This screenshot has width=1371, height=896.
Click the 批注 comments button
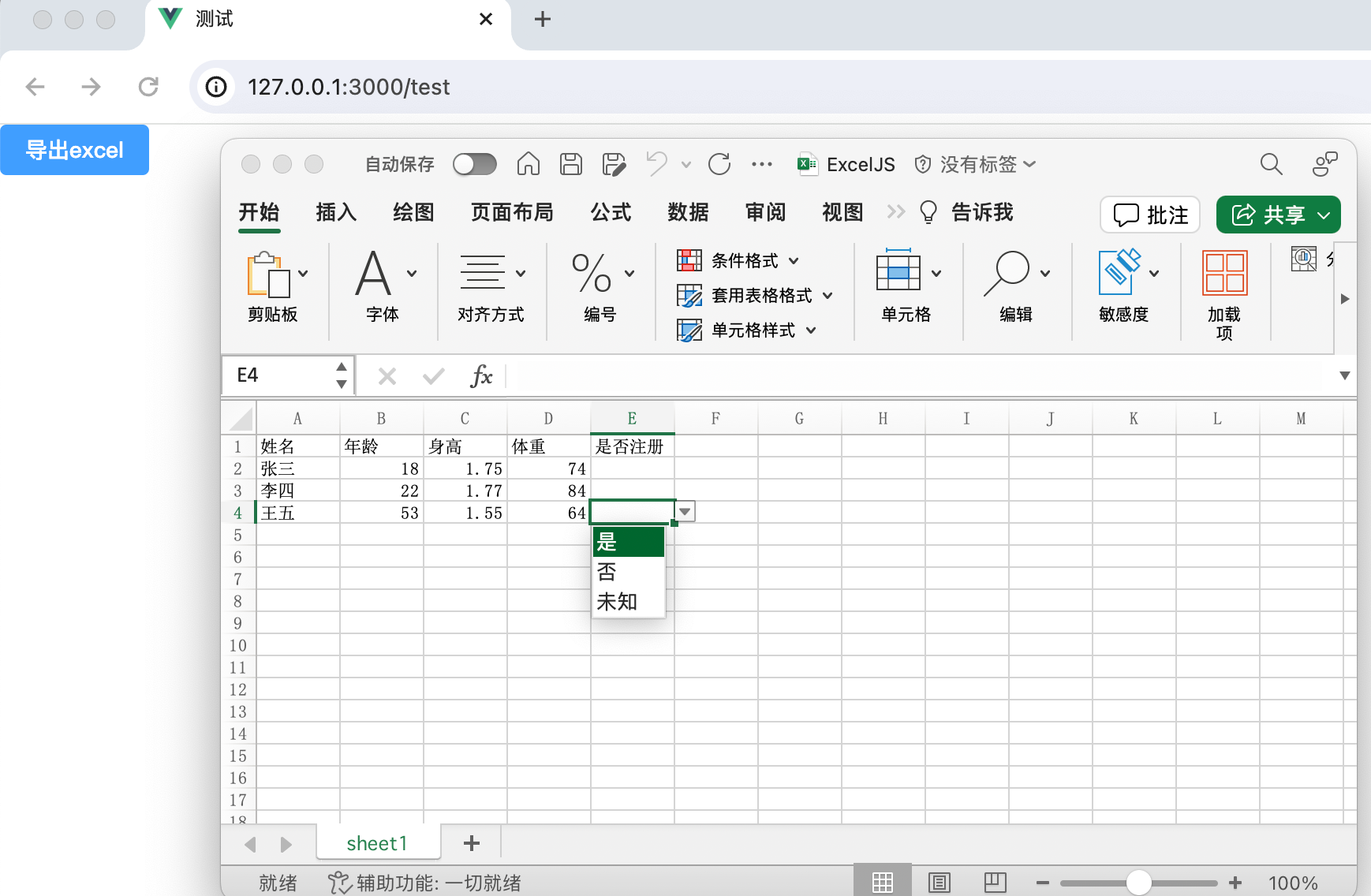(1150, 215)
